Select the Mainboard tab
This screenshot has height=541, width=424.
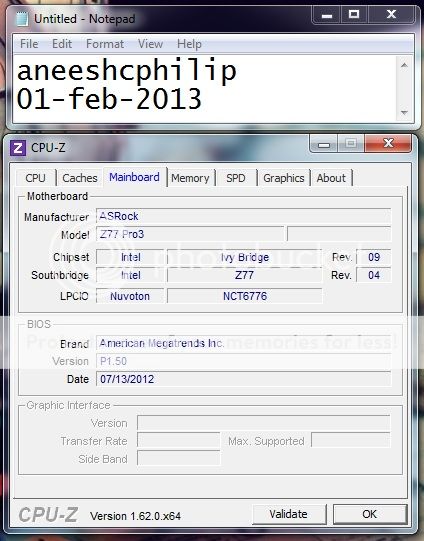click(135, 177)
